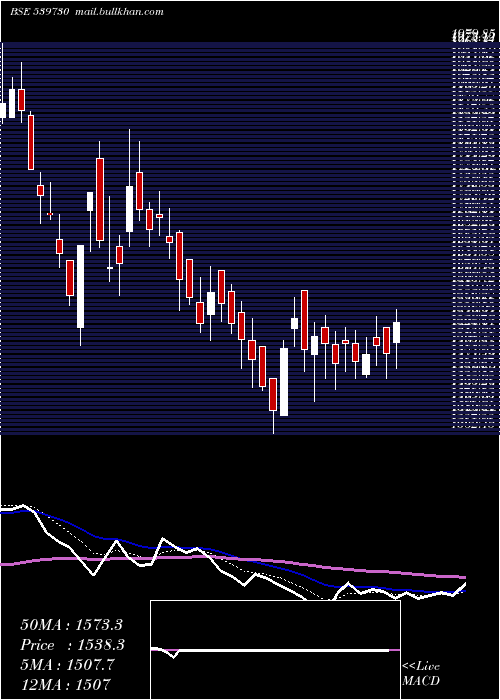Click the 'Price : 1538.3' value
This screenshot has height=700, width=500.
pos(72,645)
